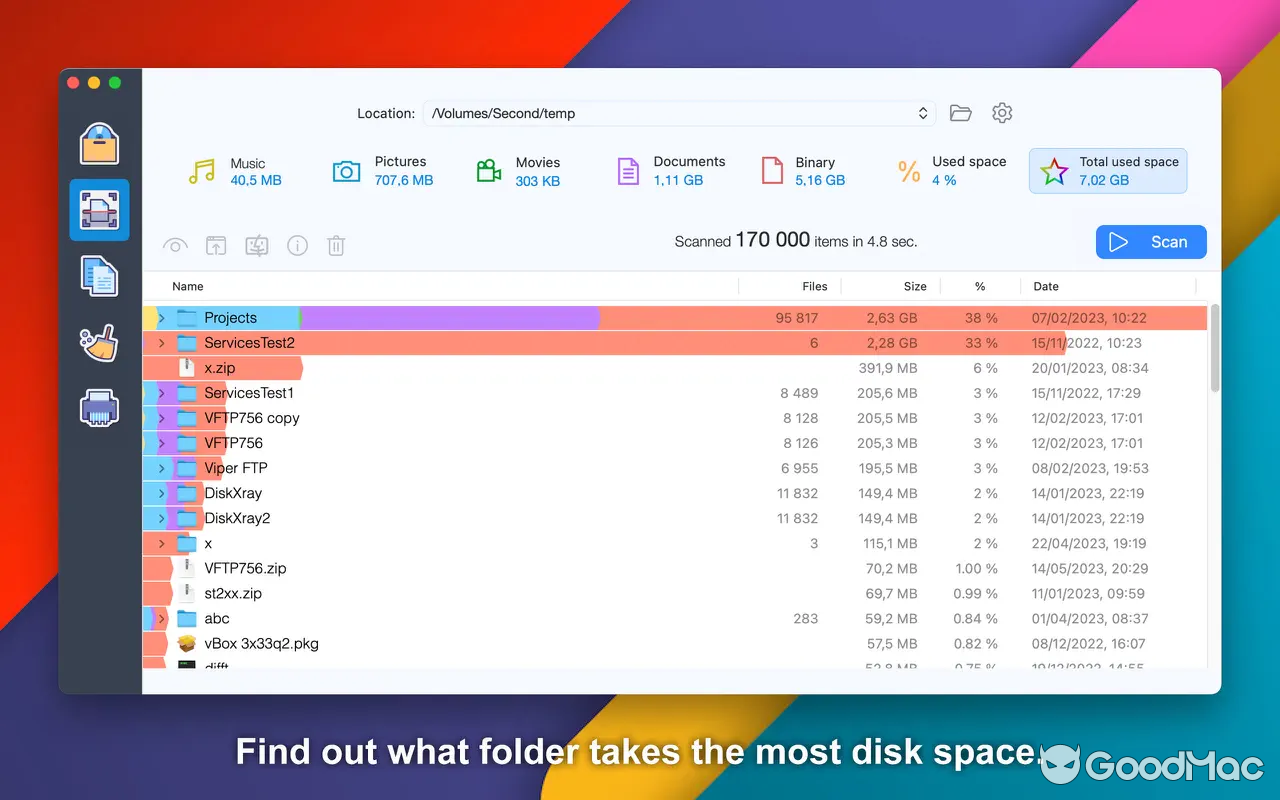This screenshot has width=1280, height=800.
Task: Select the disk scanner tool in the sidebar
Action: click(100, 210)
